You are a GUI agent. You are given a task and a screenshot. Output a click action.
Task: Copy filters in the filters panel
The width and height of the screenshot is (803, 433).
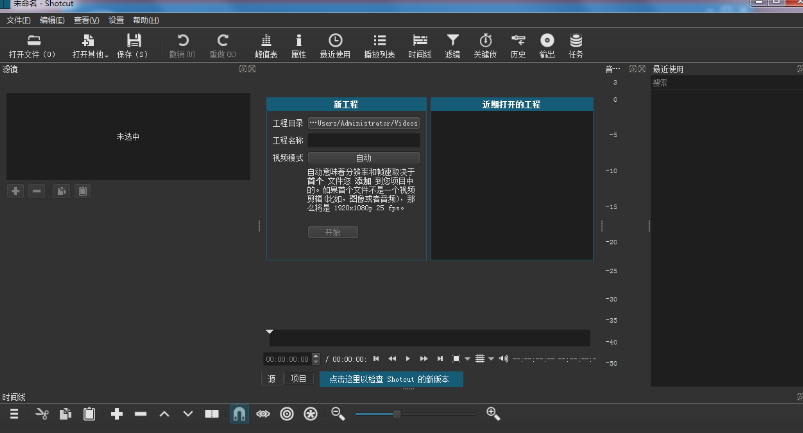click(x=61, y=191)
